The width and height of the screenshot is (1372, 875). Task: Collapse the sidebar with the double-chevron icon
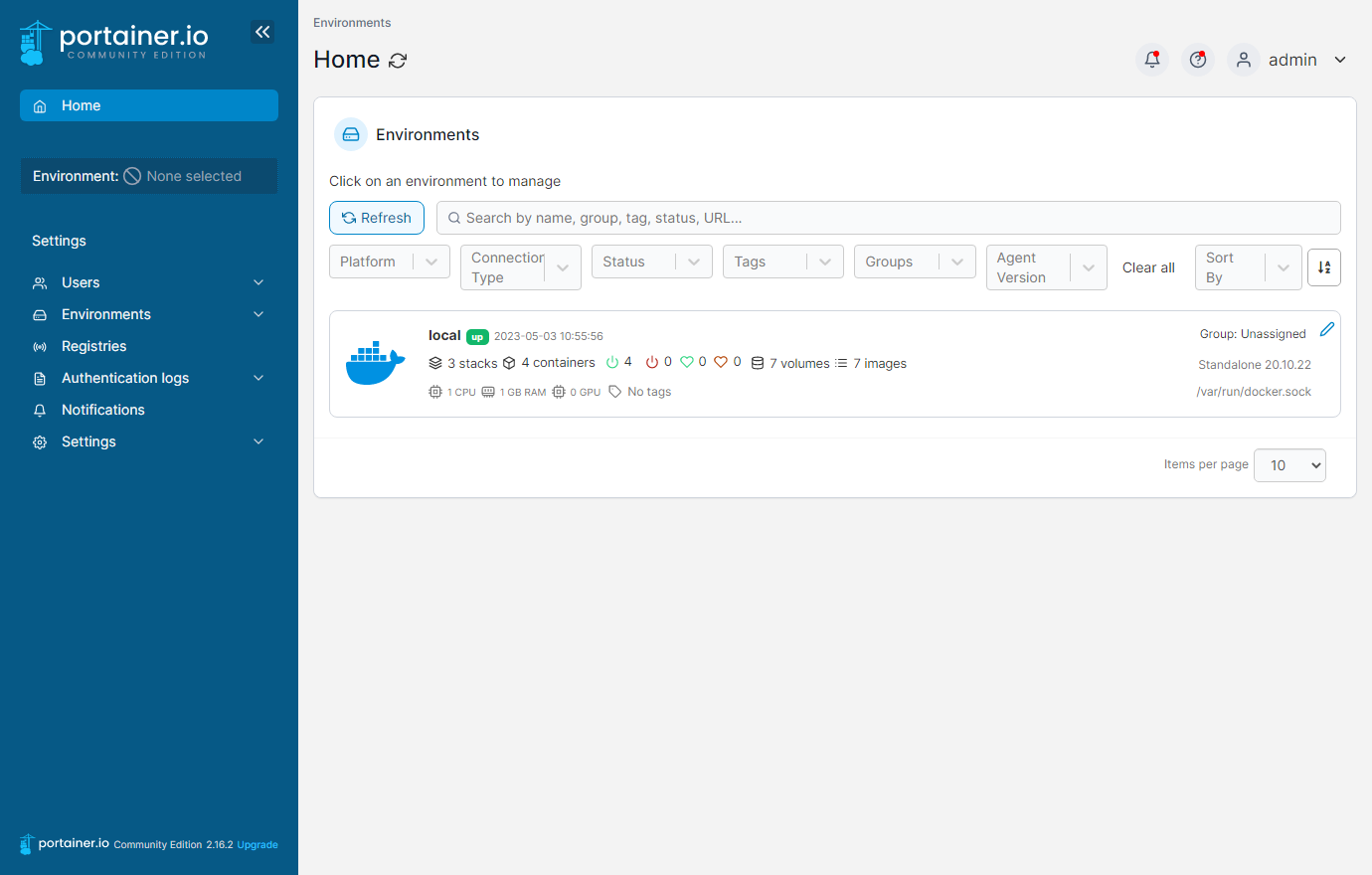click(262, 32)
